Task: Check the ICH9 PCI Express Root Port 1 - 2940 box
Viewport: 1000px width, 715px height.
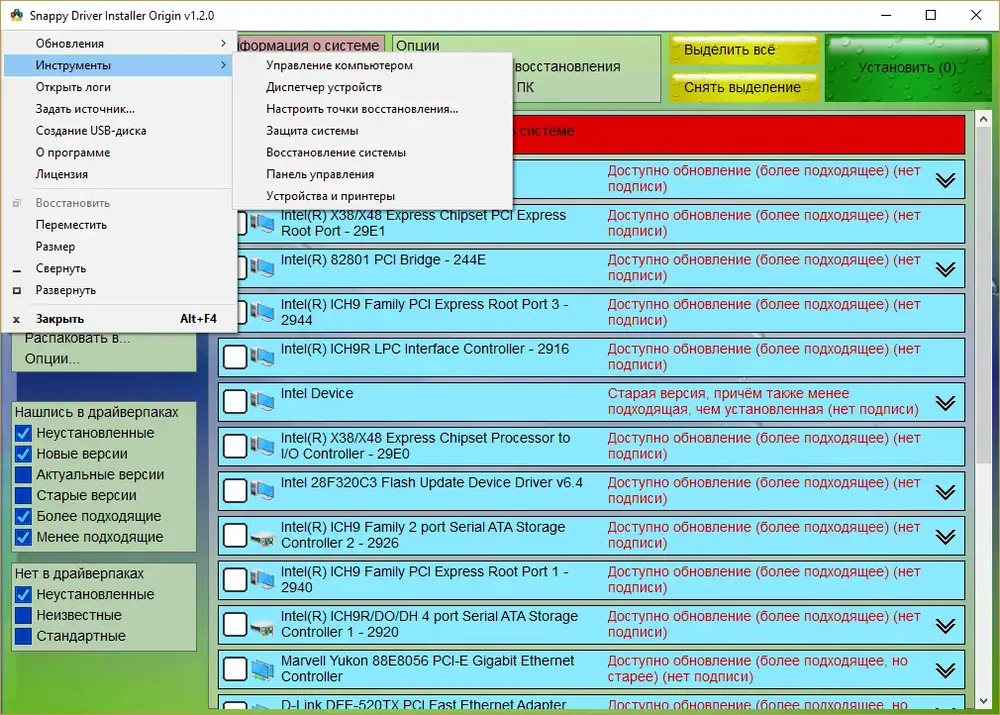Action: click(x=235, y=580)
